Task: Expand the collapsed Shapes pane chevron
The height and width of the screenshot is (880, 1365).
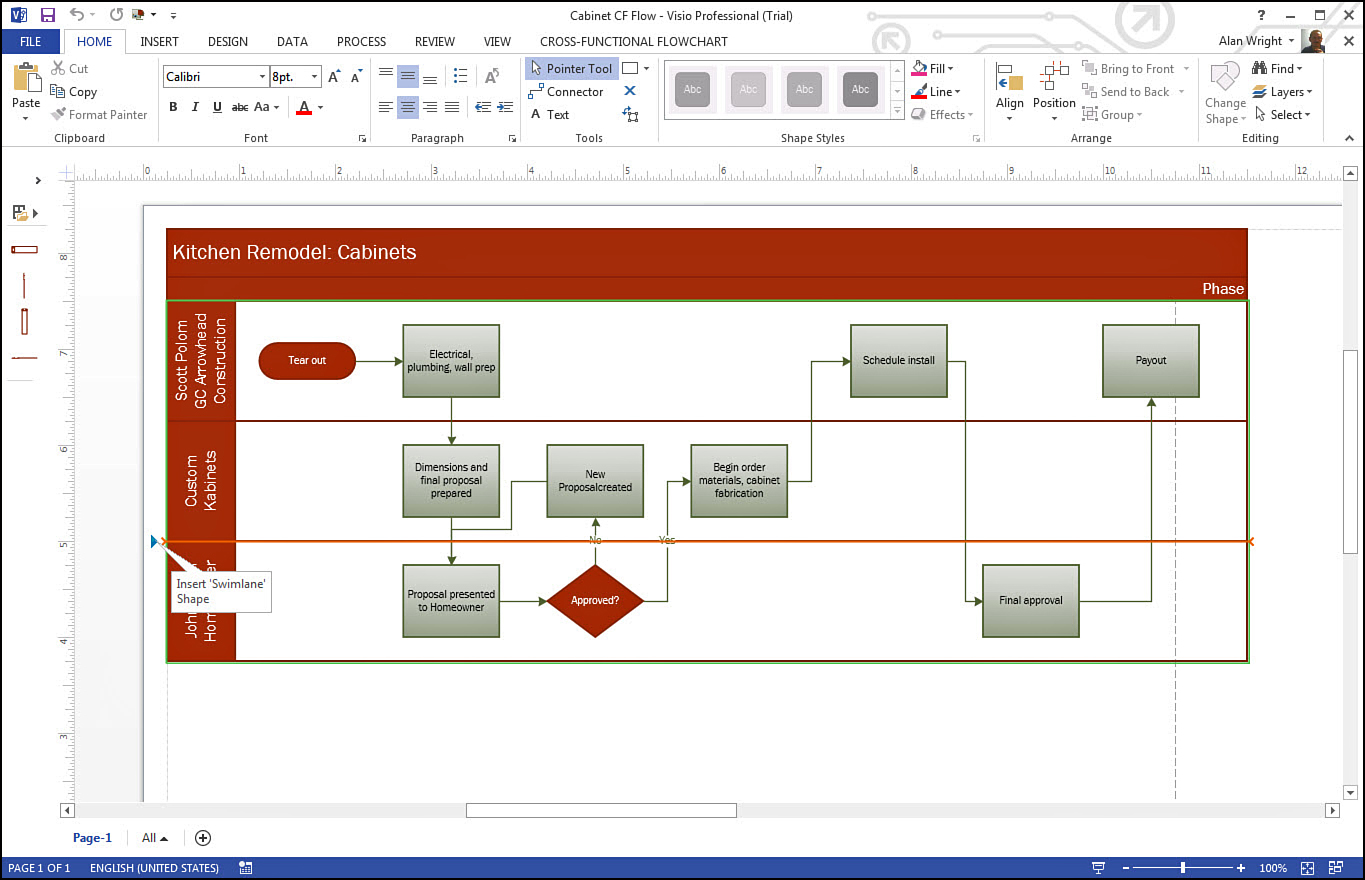Action: [x=38, y=181]
